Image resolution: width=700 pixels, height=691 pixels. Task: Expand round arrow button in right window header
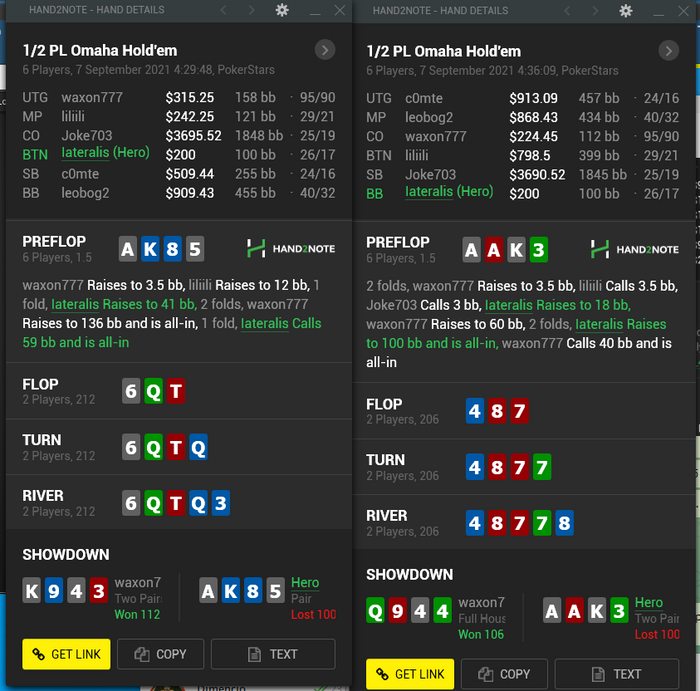click(x=669, y=51)
